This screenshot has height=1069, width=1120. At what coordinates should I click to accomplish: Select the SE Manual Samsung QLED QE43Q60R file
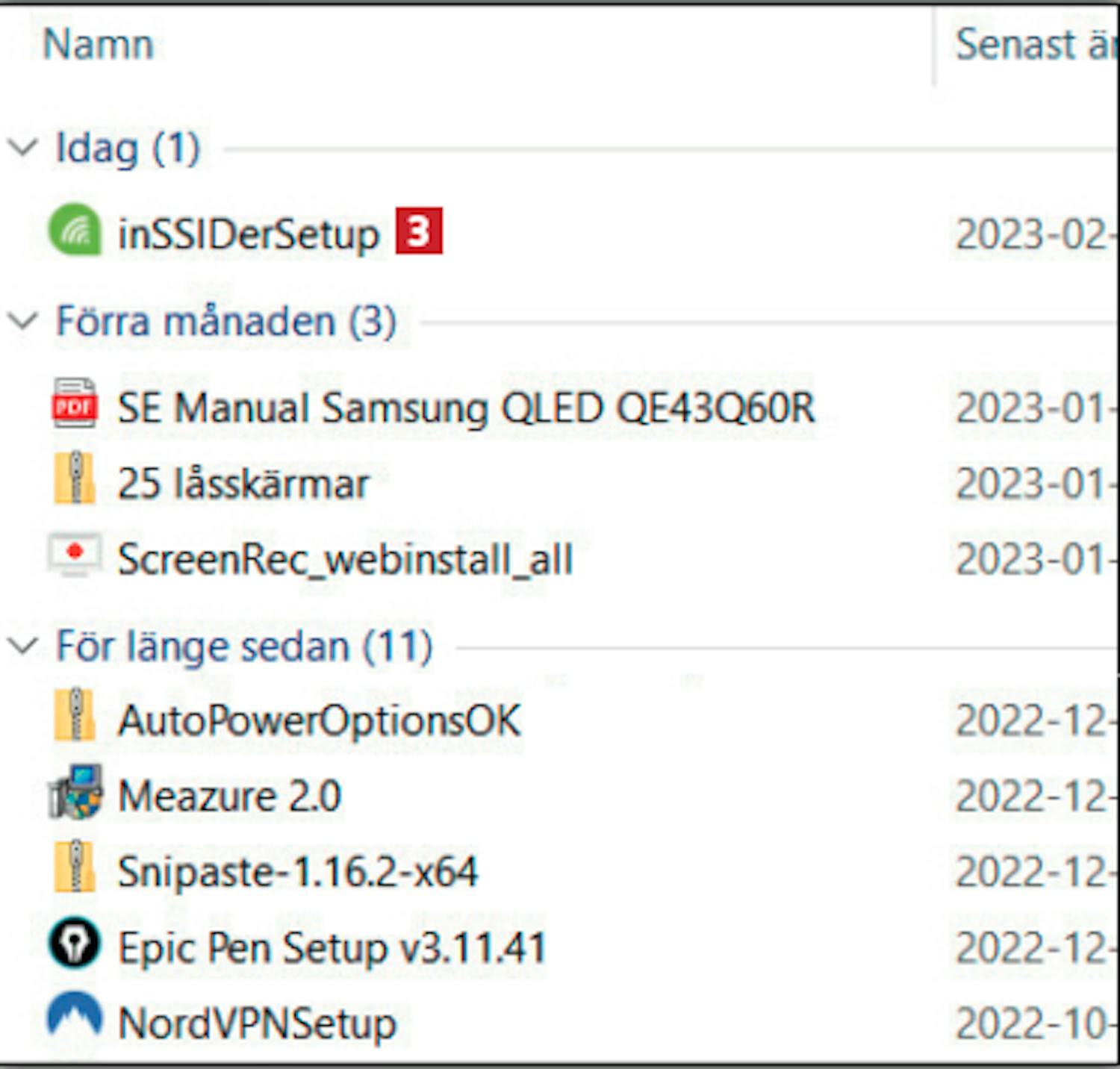click(x=466, y=408)
